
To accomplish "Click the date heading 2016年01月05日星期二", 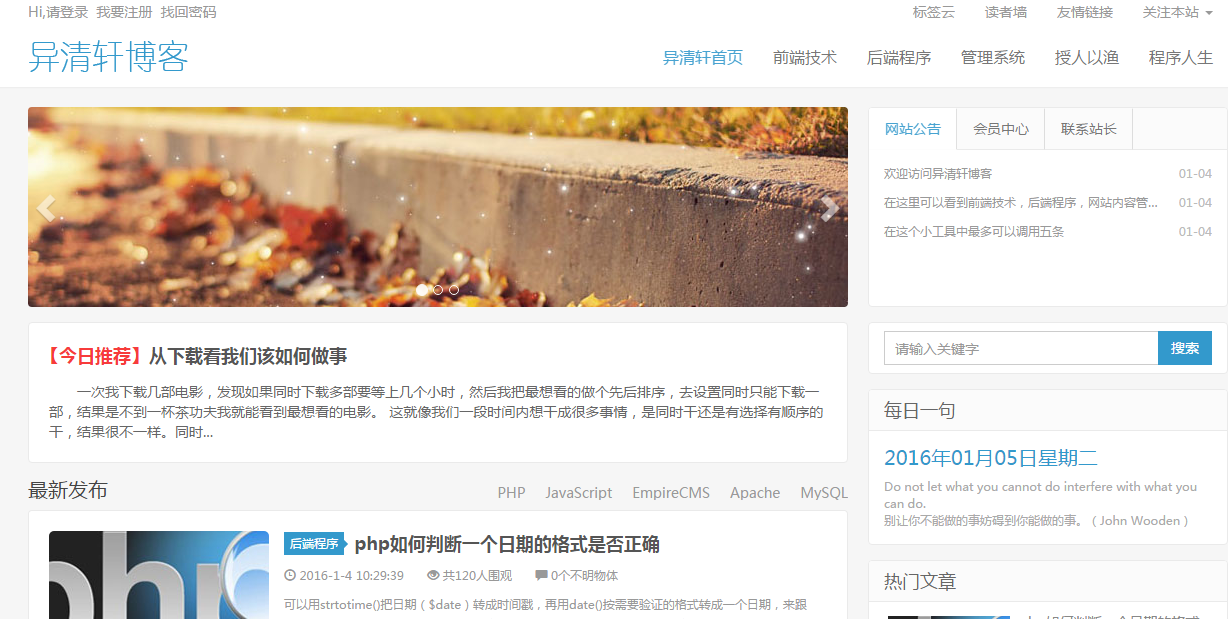I will pyautogui.click(x=991, y=459).
